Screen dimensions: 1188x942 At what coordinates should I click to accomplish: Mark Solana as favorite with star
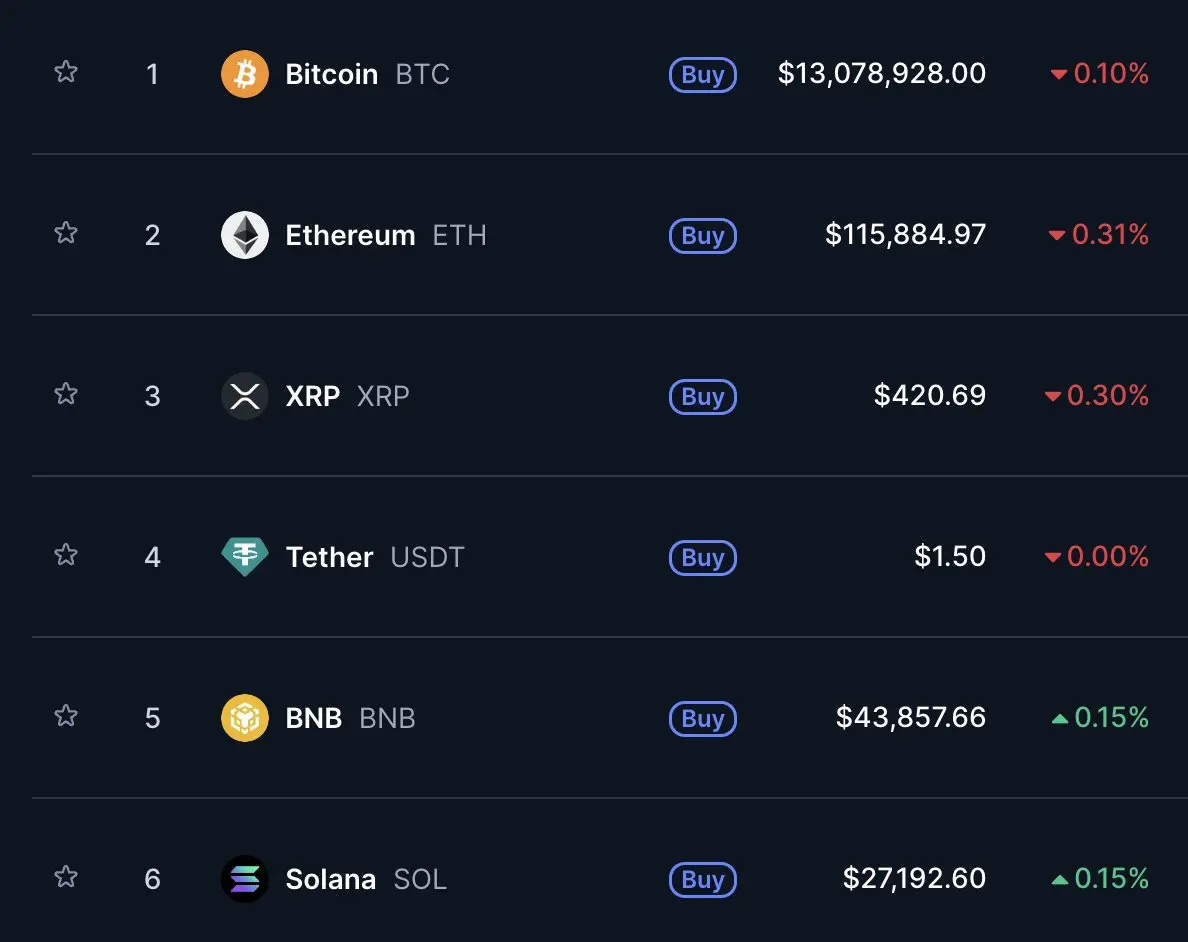tap(66, 877)
